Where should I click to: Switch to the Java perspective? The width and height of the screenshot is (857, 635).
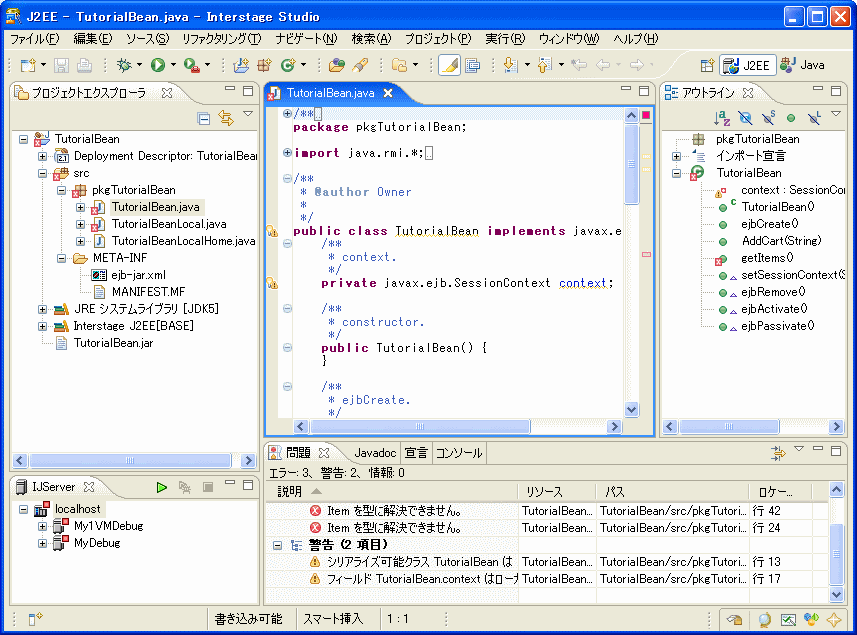[x=802, y=66]
